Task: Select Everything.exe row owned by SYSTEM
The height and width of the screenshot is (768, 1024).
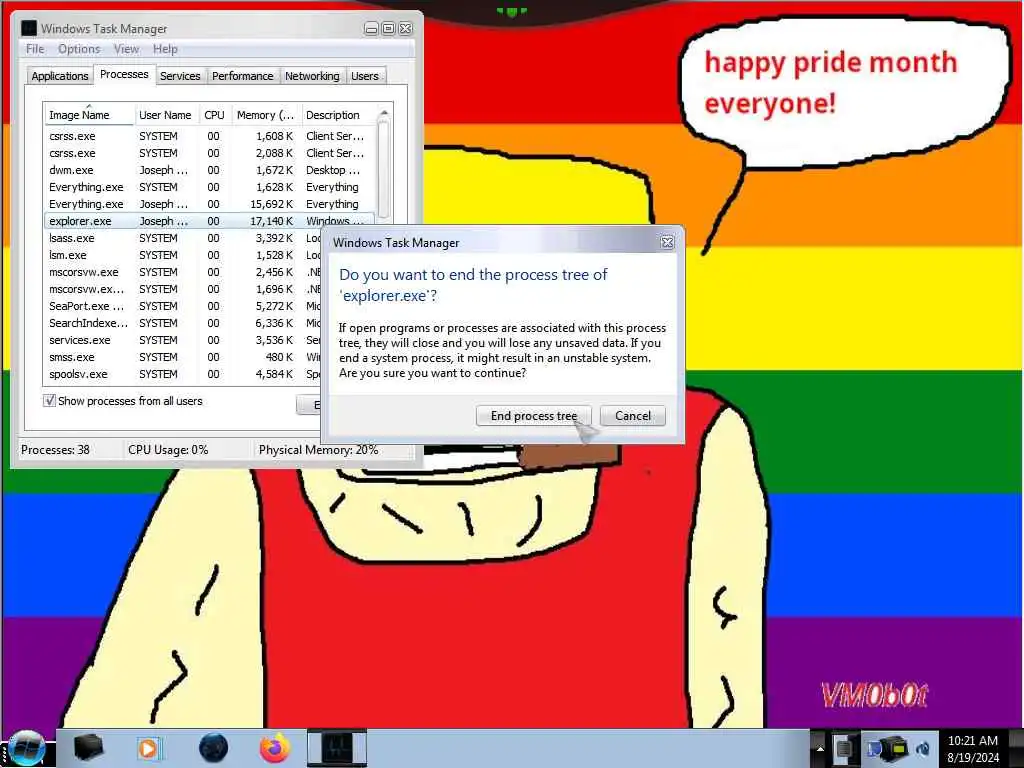Action: (209, 187)
